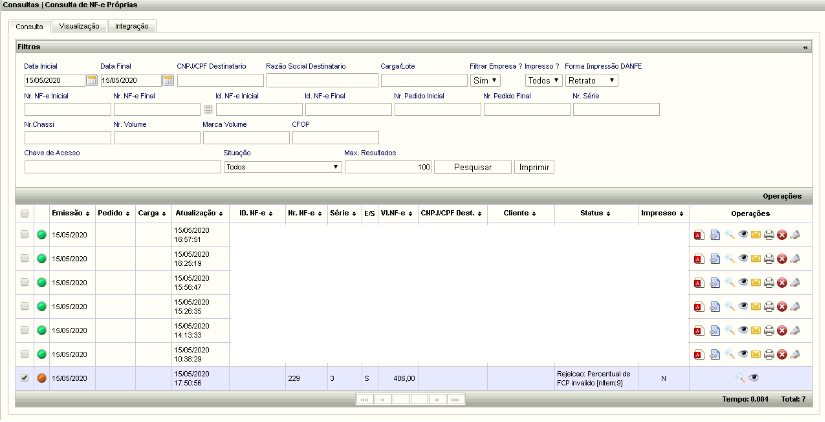Screen dimensions: 825x422
Task: Print the NF-e in the 15:56:47 row
Action: coord(769,283)
